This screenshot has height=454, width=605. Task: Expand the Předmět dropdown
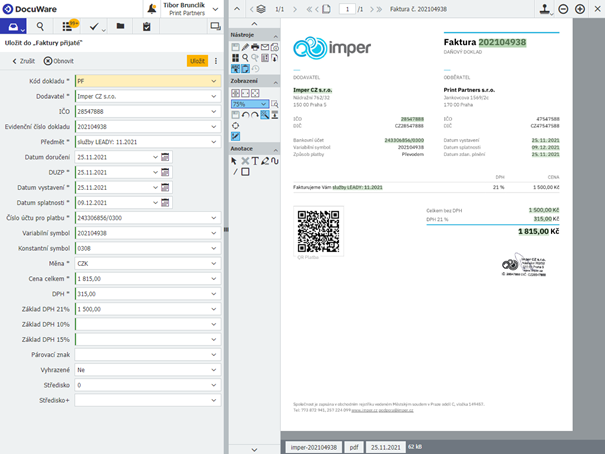[x=214, y=142]
